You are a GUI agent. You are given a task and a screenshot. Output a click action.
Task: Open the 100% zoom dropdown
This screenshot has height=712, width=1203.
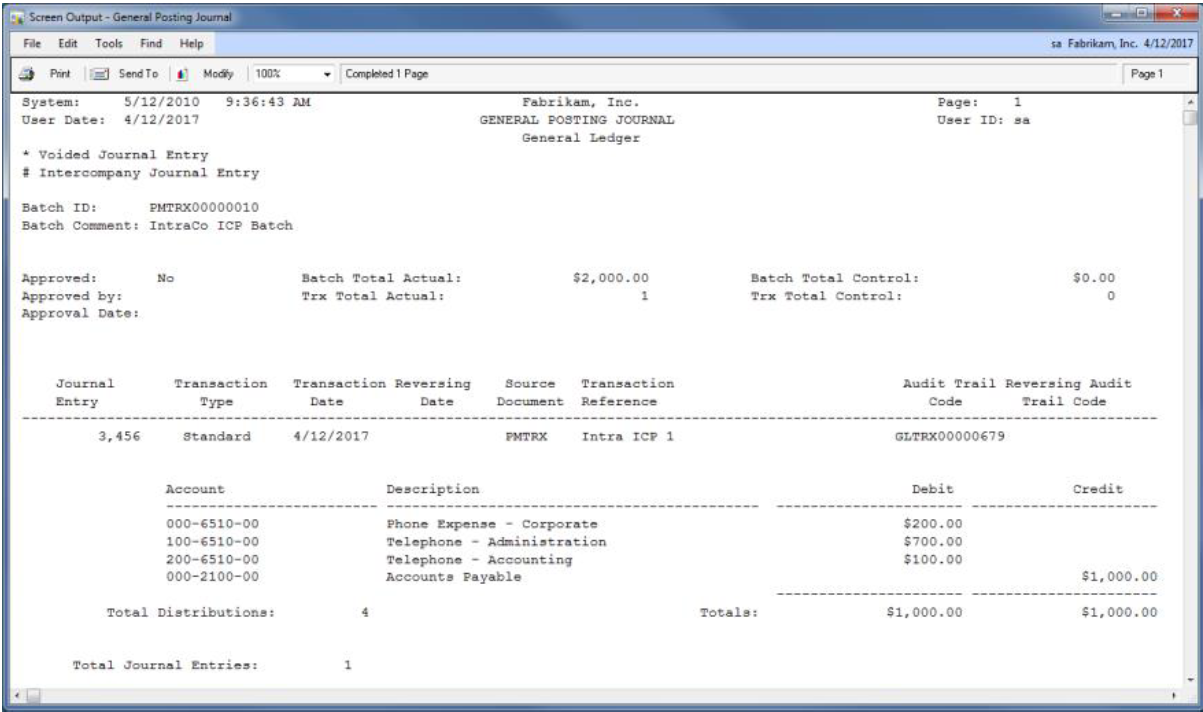click(x=329, y=73)
